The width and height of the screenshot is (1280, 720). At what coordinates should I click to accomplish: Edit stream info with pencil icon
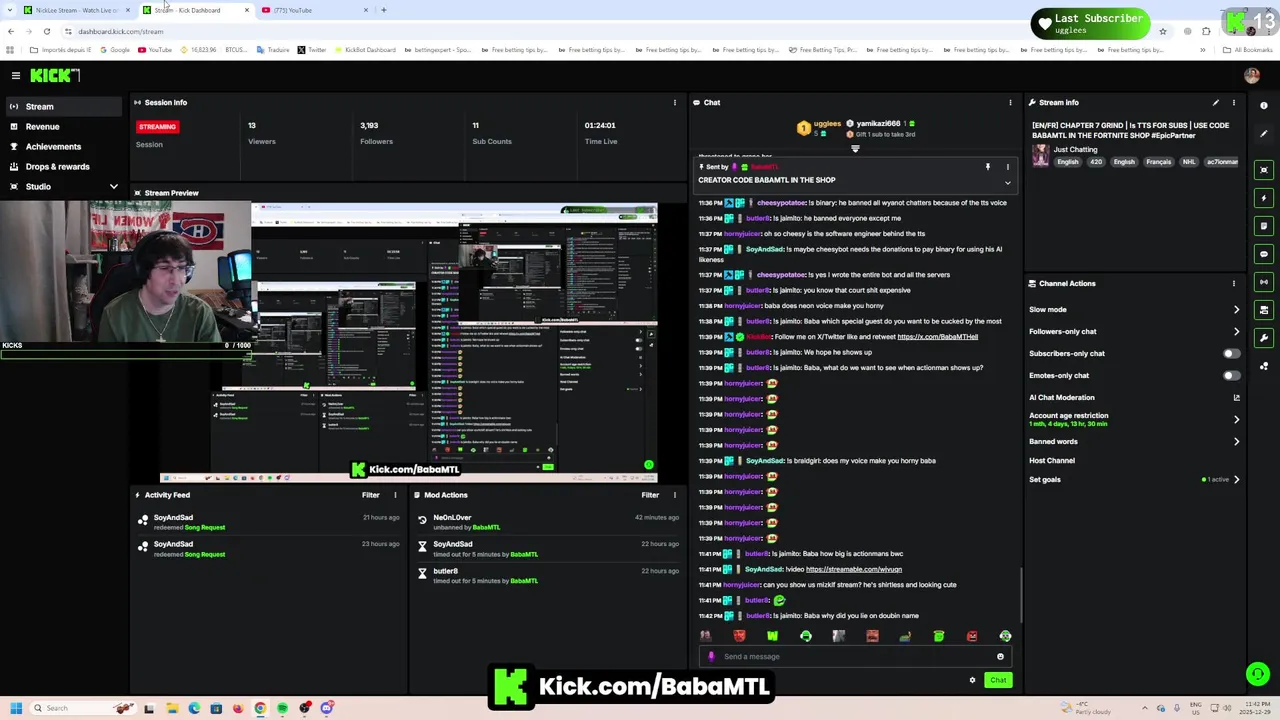[1216, 102]
